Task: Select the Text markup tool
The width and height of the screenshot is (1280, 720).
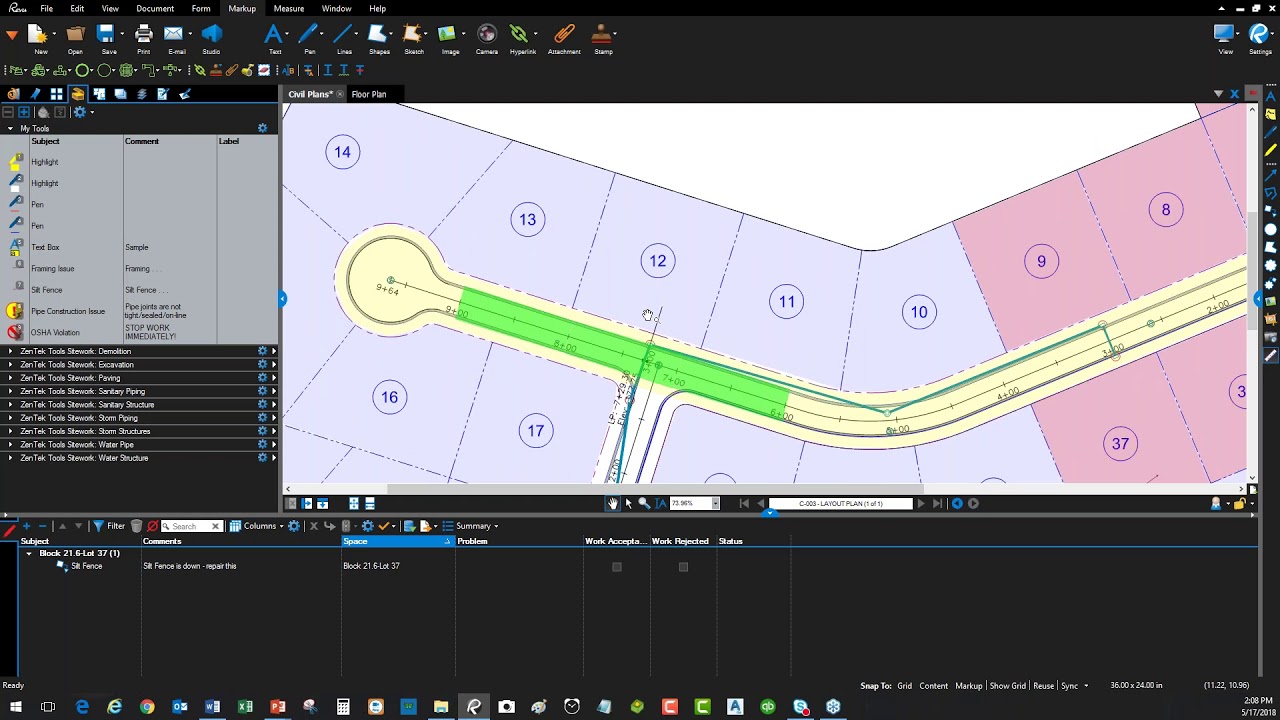Action: [x=274, y=38]
